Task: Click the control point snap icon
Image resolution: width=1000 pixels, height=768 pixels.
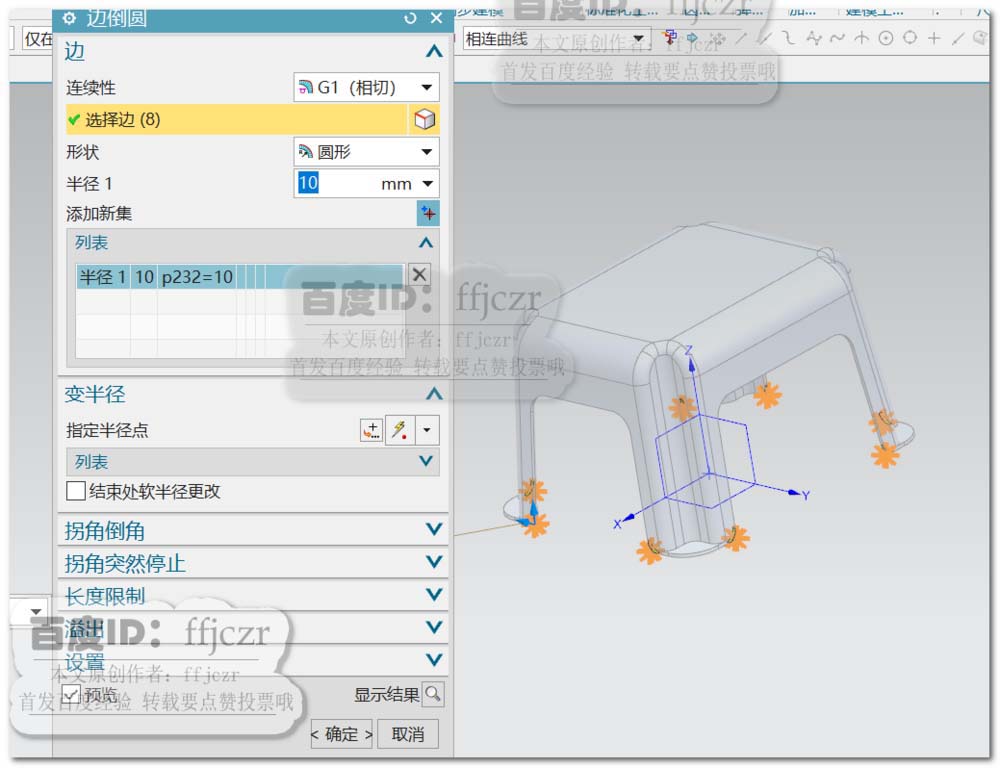Action: pos(814,38)
